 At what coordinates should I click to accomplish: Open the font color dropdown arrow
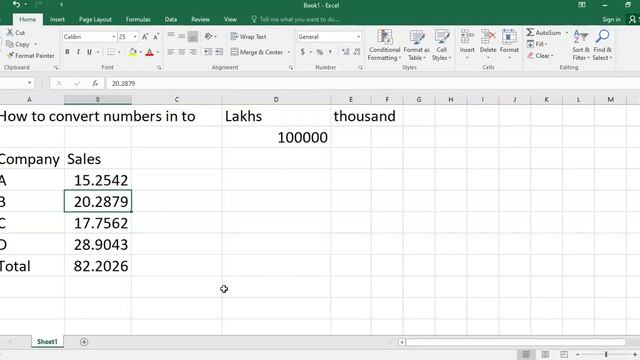click(158, 52)
